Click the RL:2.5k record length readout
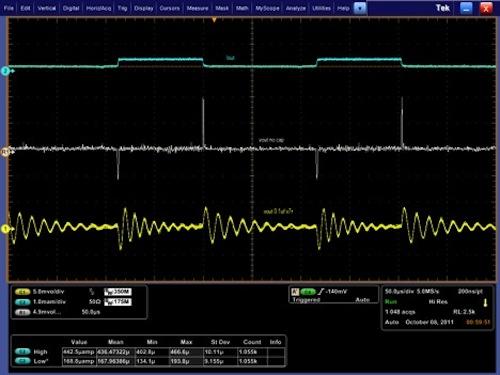Image resolution: width=500 pixels, height=375 pixels. coord(464,312)
